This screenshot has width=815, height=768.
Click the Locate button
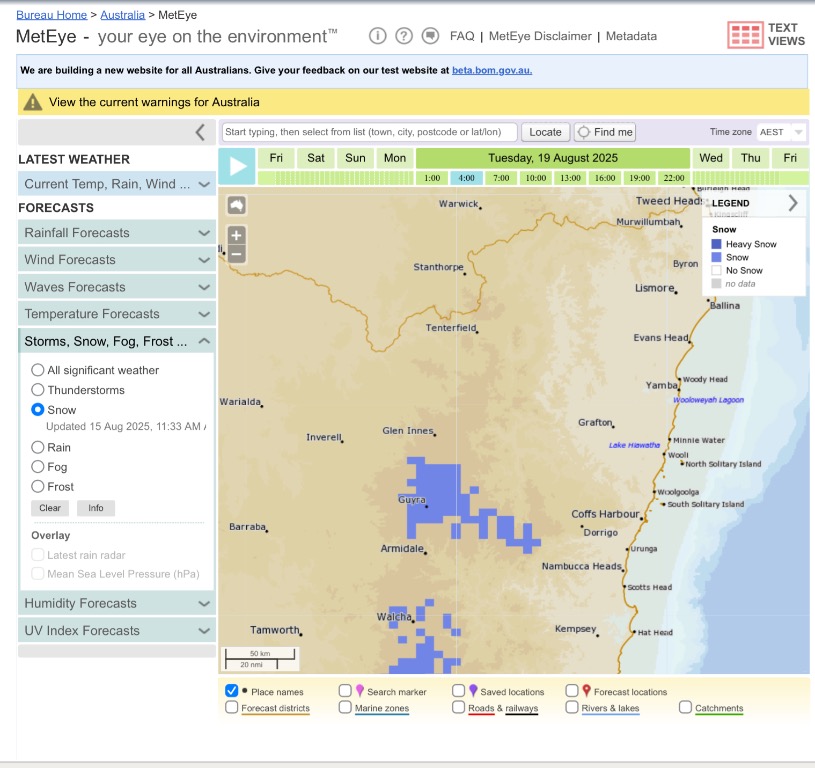pos(545,132)
